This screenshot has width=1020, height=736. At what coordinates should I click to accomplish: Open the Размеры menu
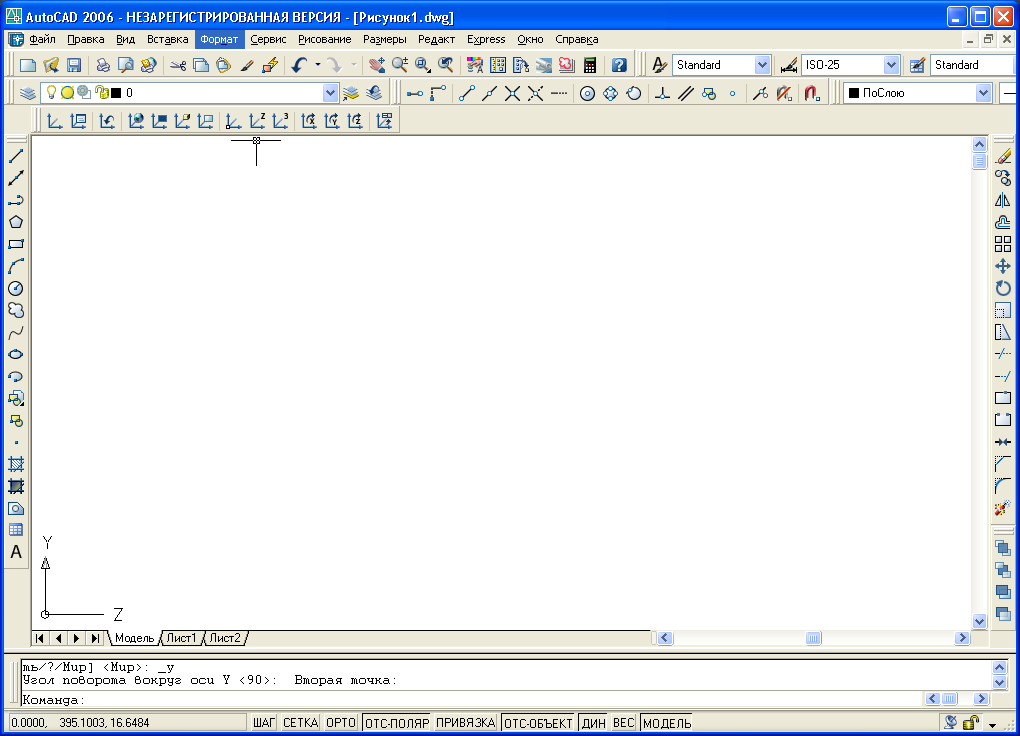384,39
